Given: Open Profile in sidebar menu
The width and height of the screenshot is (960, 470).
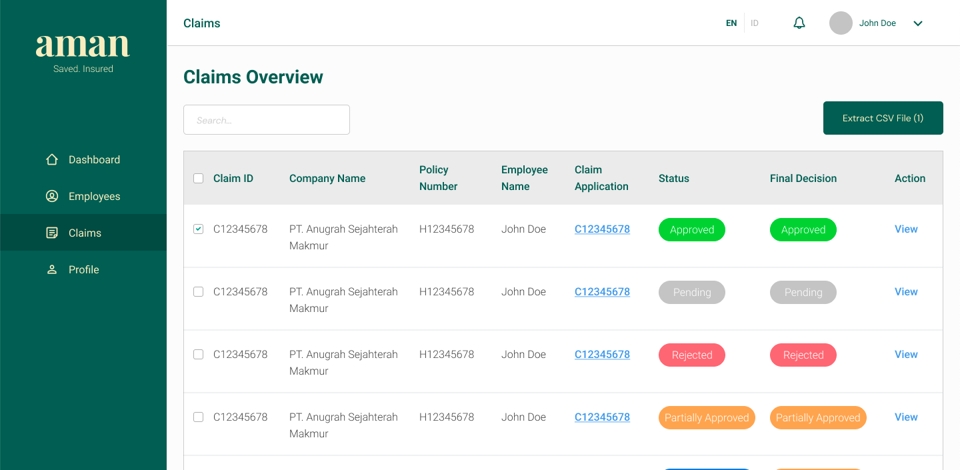Looking at the screenshot, I should click(83, 270).
